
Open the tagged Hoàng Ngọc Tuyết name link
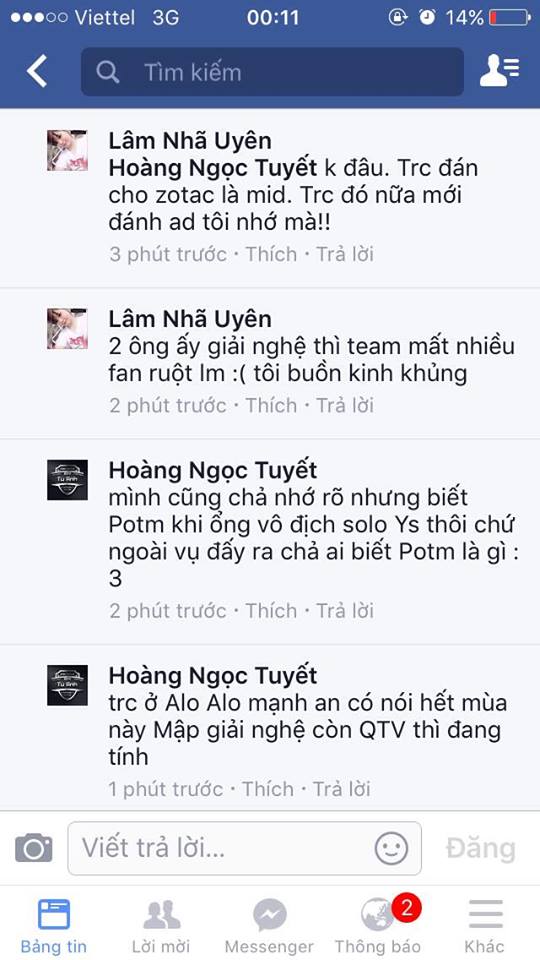213,168
